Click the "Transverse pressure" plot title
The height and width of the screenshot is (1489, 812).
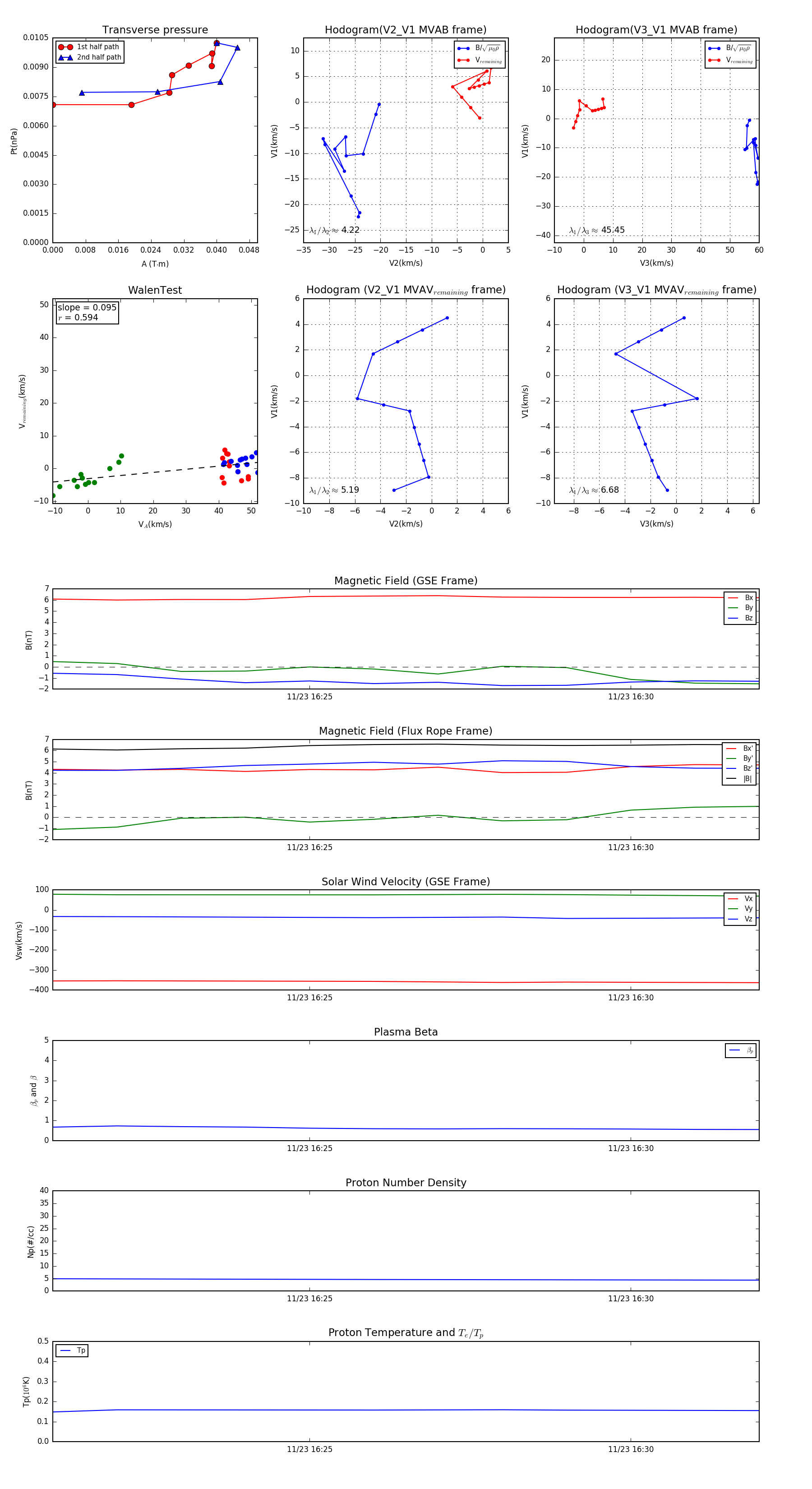pyautogui.click(x=155, y=30)
